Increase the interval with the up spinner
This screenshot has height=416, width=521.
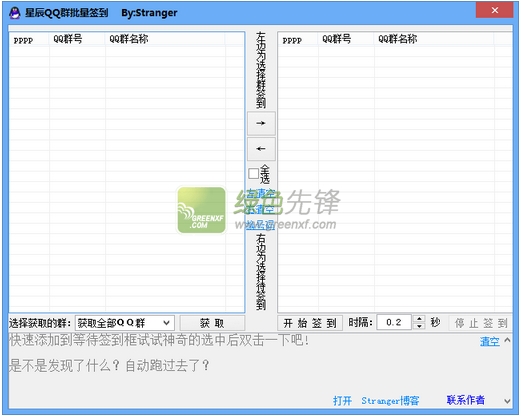tap(419, 319)
